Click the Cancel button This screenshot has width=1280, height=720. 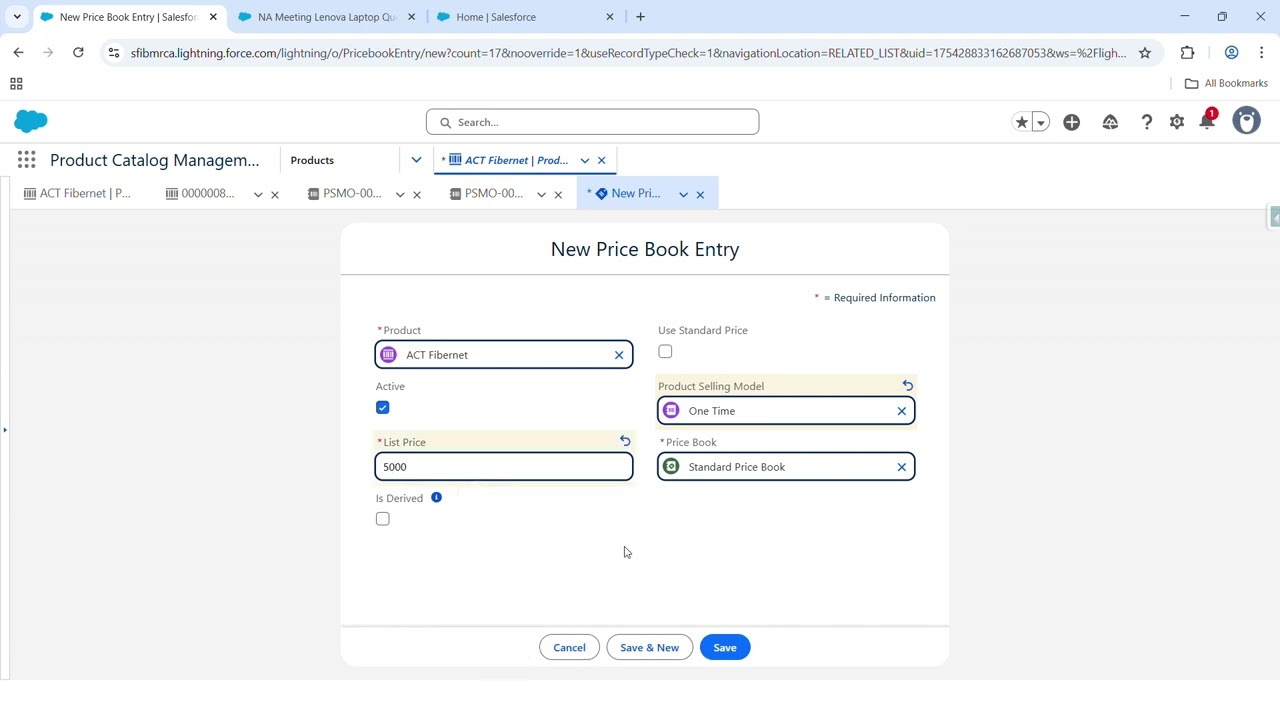(569, 648)
